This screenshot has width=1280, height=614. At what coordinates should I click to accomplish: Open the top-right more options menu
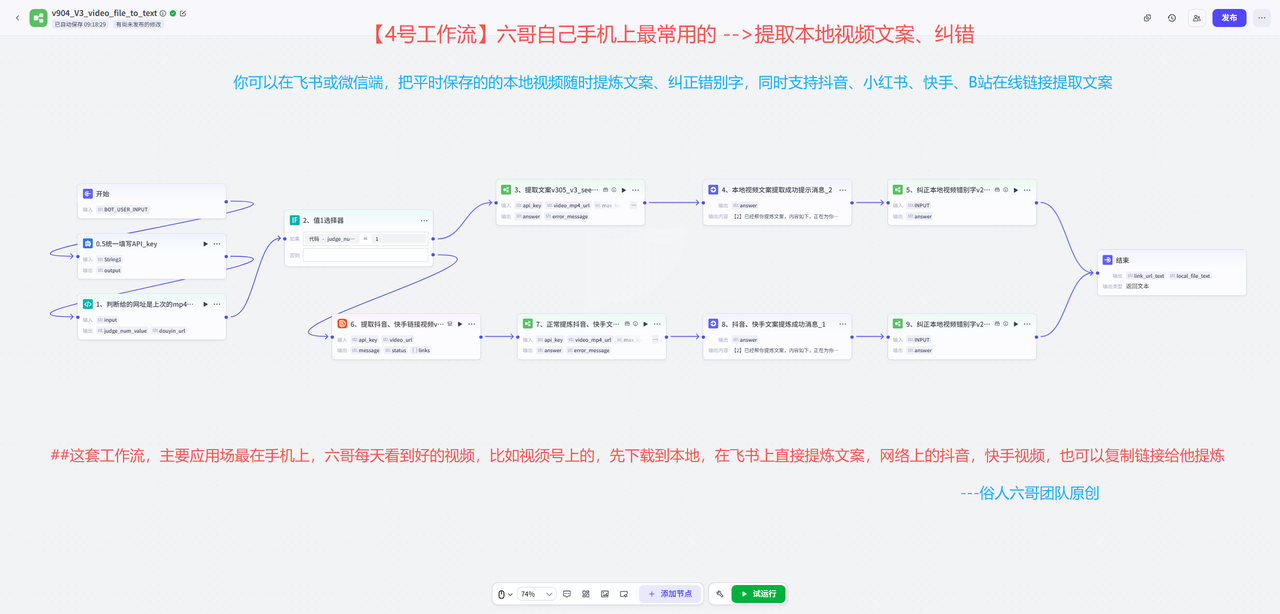pyautogui.click(x=1261, y=18)
